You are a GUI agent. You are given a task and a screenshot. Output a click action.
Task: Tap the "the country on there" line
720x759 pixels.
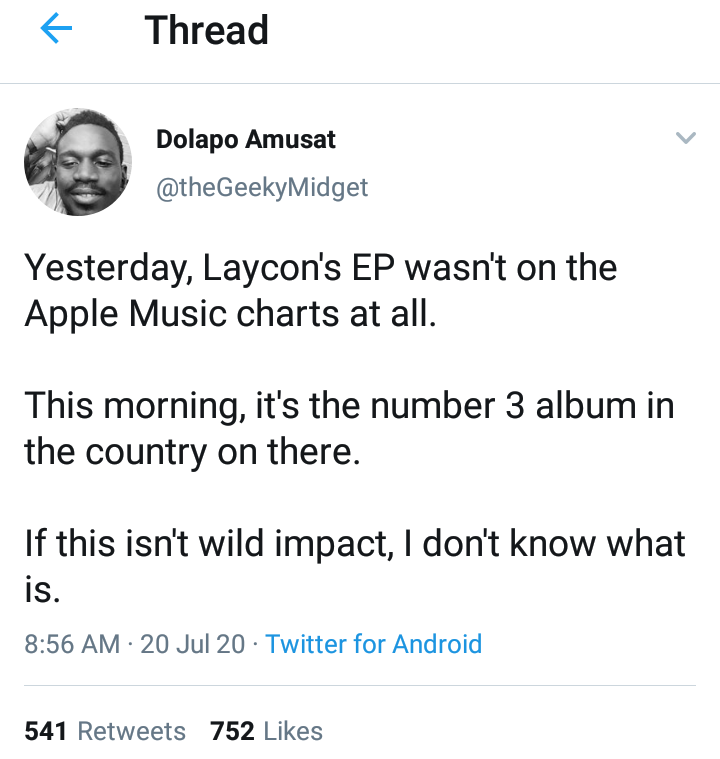click(x=190, y=452)
